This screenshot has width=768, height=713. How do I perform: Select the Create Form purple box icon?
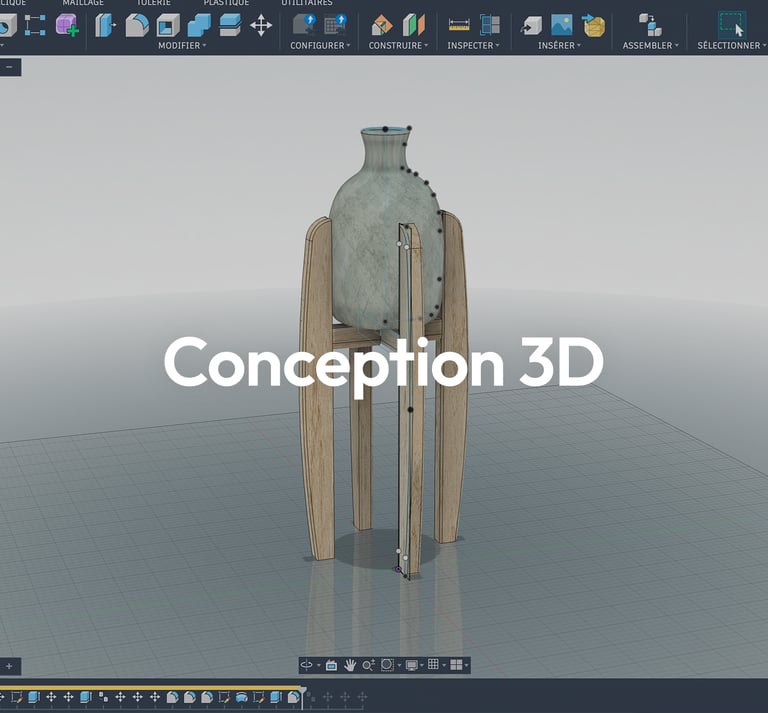click(67, 25)
